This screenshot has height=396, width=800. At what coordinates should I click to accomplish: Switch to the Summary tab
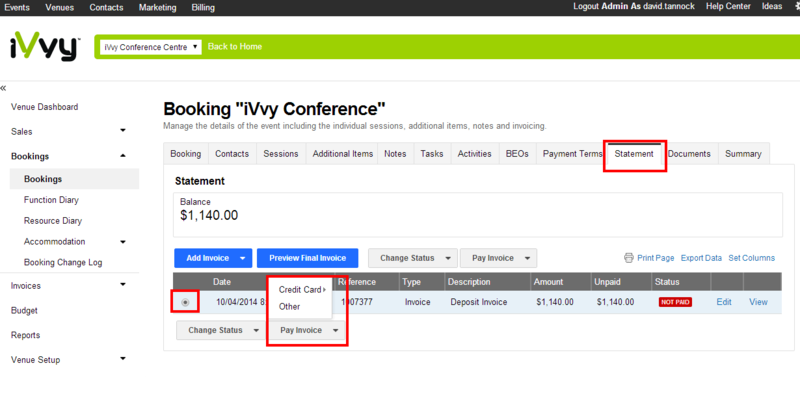tap(743, 154)
